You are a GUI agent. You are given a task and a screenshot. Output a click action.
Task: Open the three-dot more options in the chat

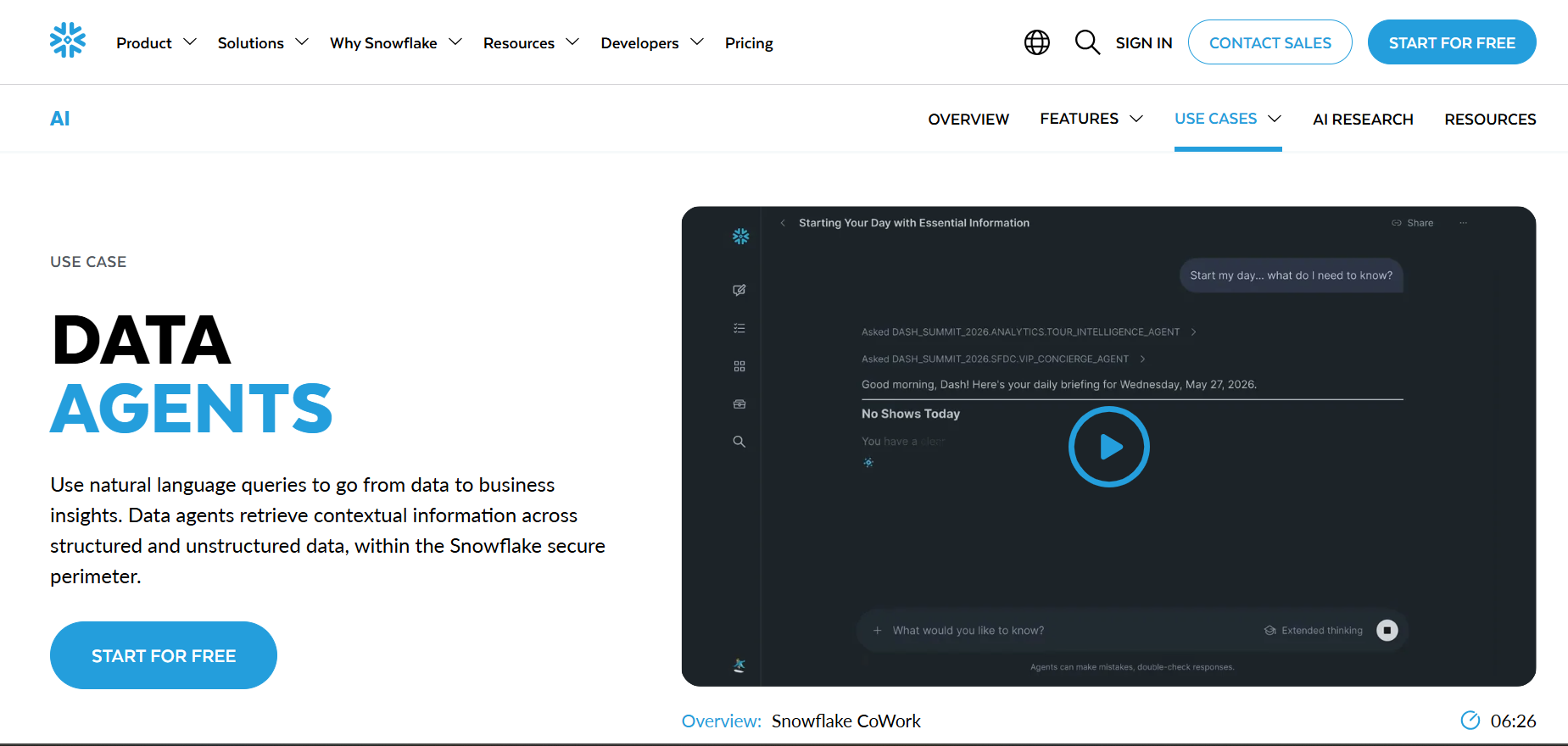pyautogui.click(x=1463, y=223)
